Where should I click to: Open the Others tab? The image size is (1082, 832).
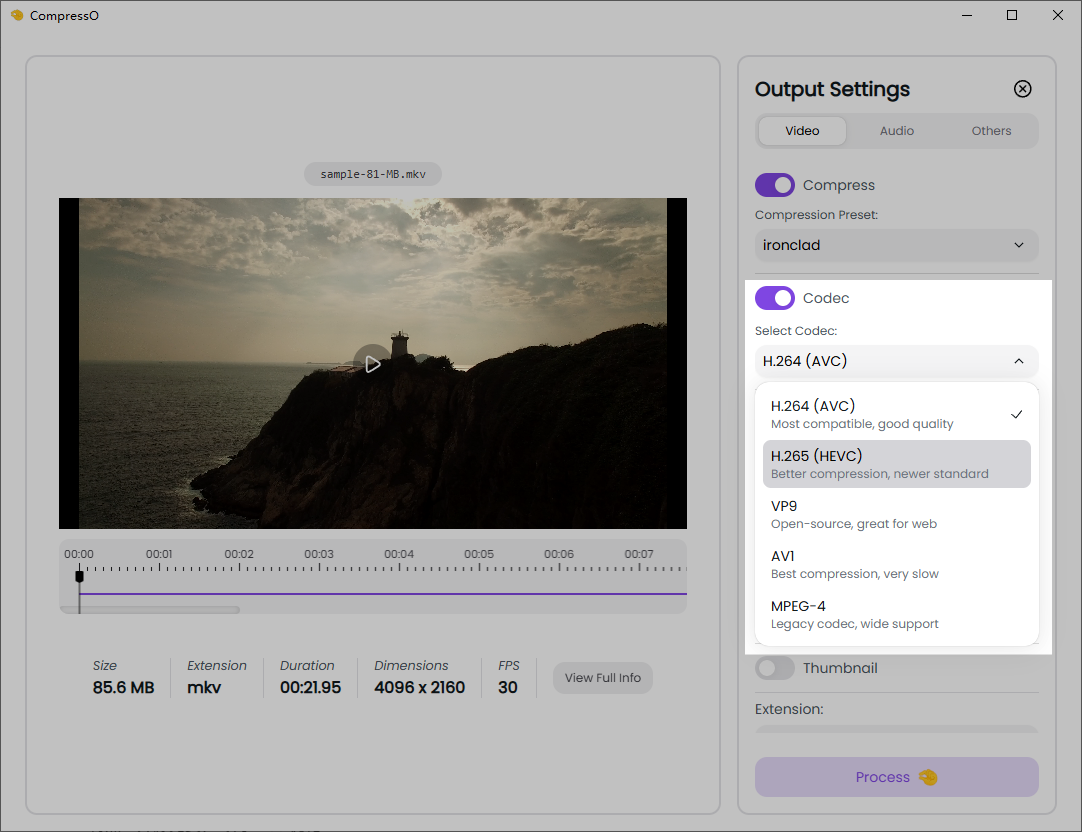[991, 131]
